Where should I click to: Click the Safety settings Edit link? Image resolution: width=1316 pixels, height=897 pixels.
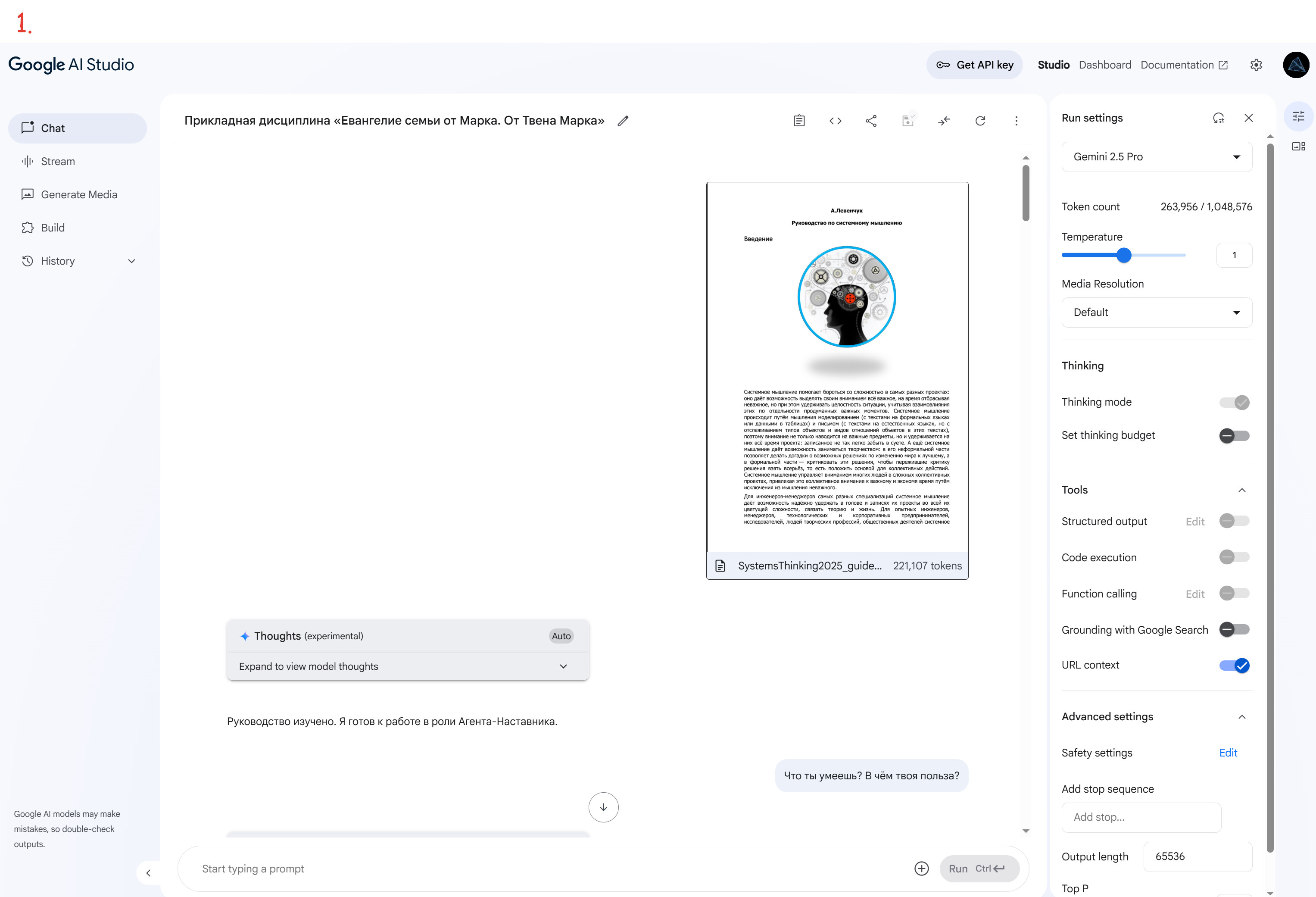(x=1228, y=753)
